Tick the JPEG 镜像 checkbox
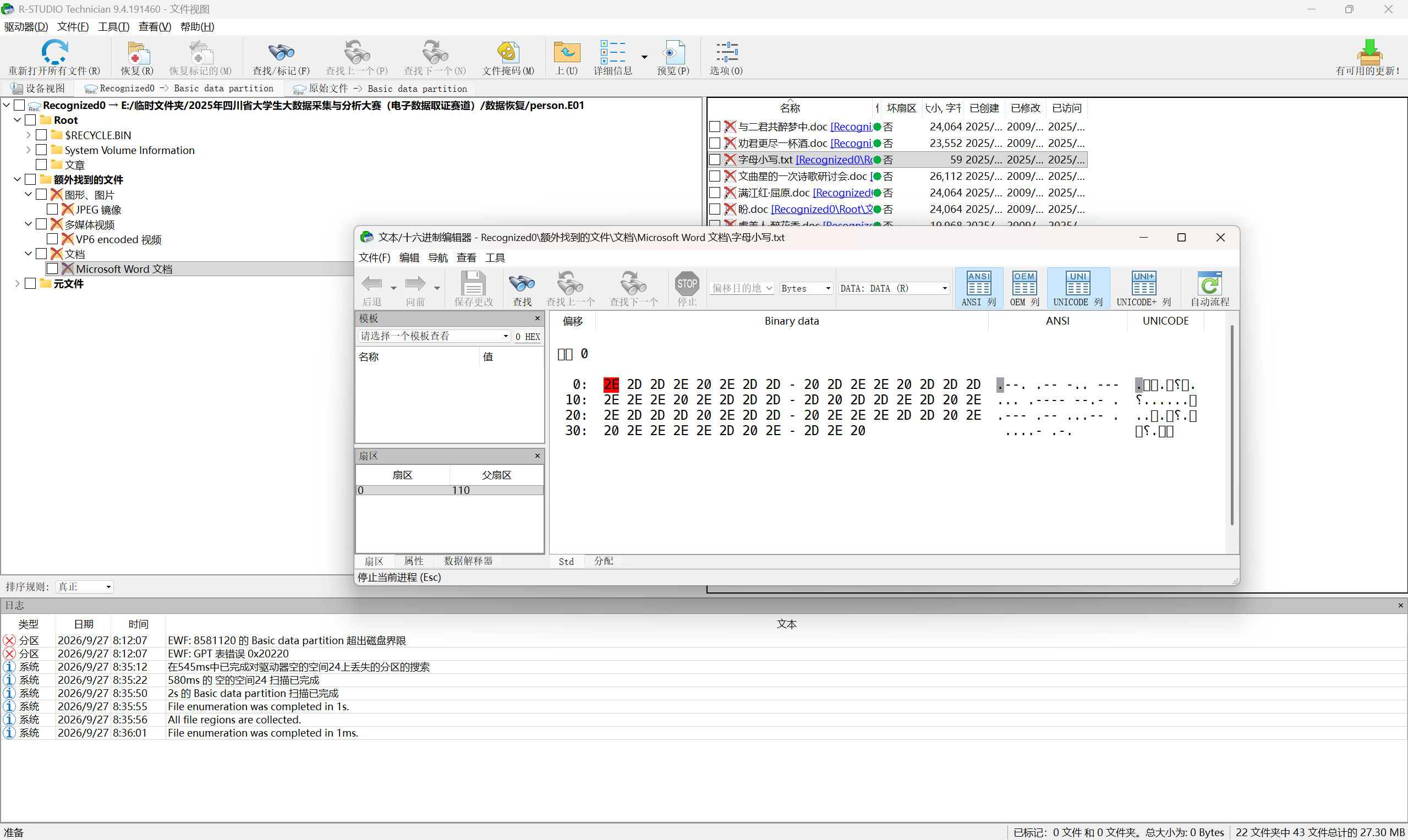 (x=52, y=210)
